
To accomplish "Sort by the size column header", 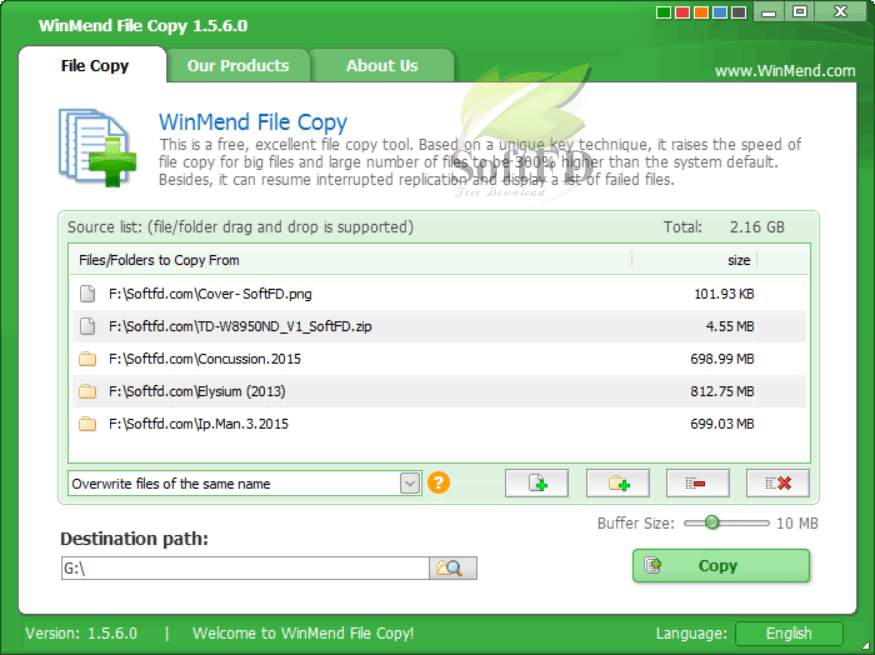I will tap(695, 260).
